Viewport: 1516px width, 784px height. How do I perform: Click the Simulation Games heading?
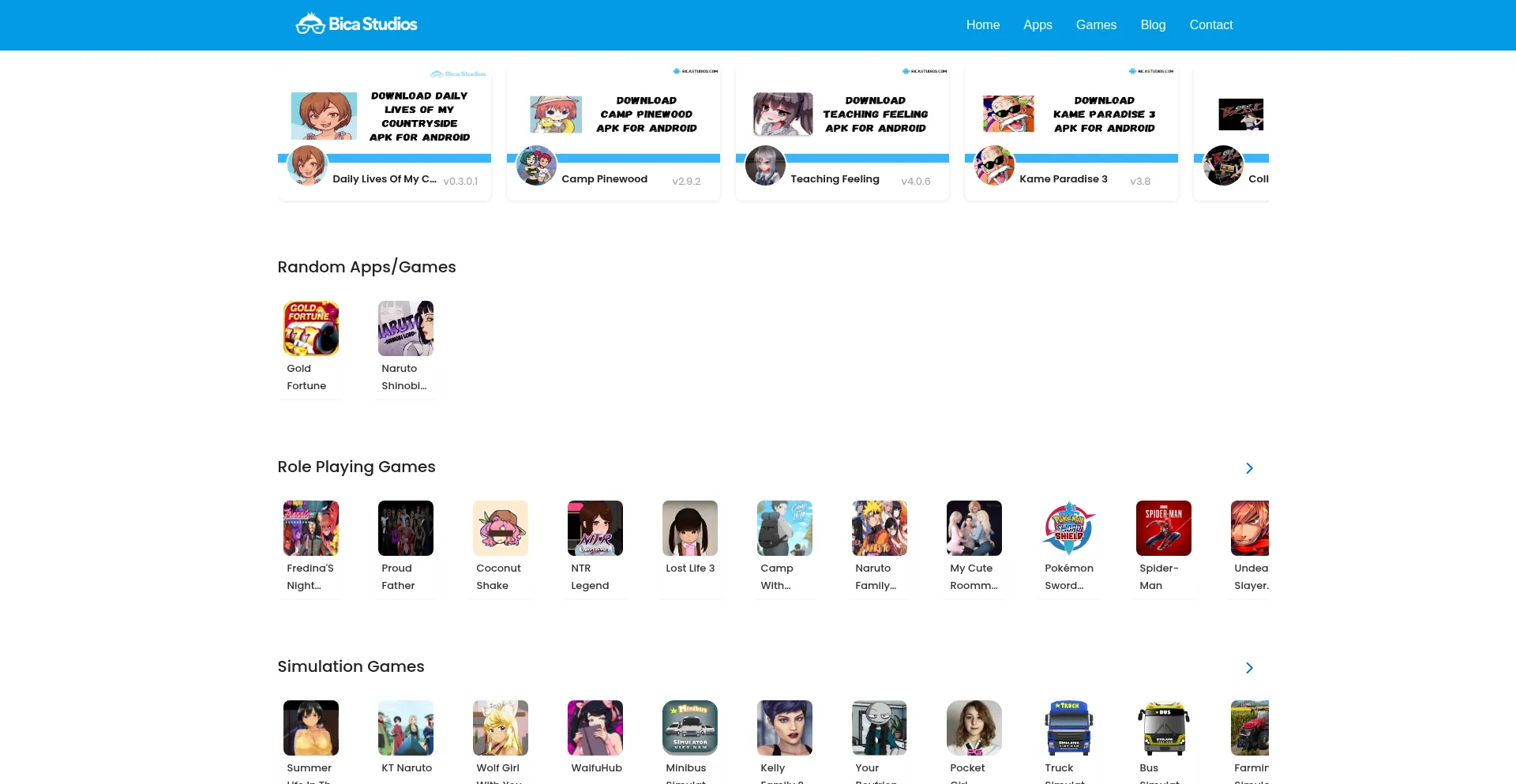coord(351,666)
